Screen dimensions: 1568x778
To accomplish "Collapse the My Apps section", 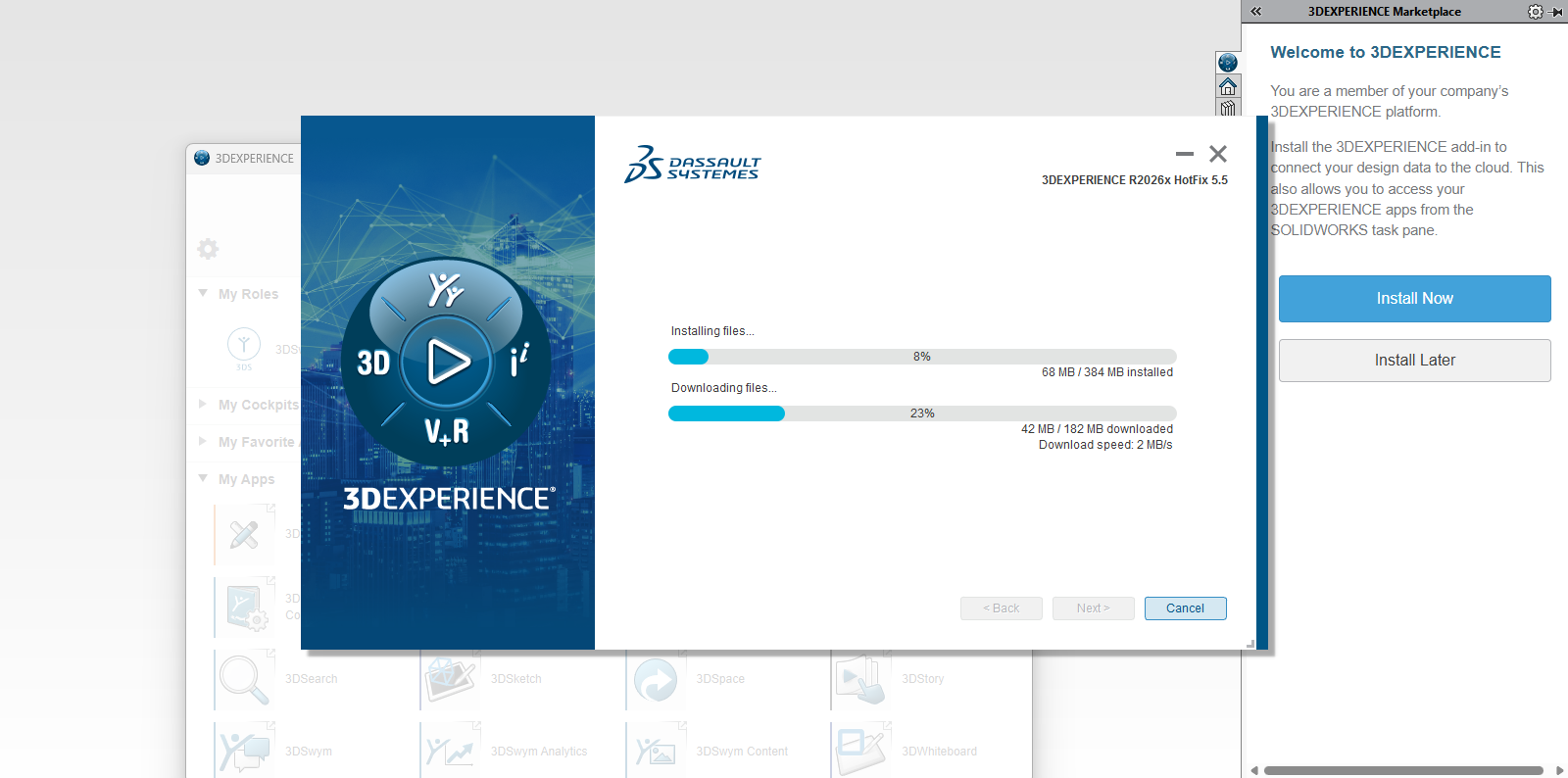I will click(x=203, y=478).
